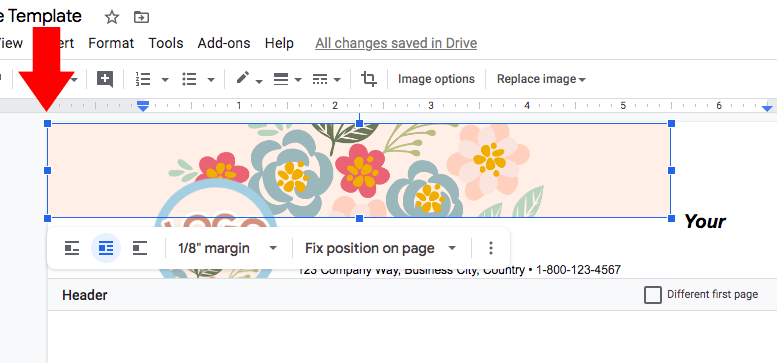Open border color dropdown arrow
Viewport: 777px width, 363px height.
click(259, 81)
